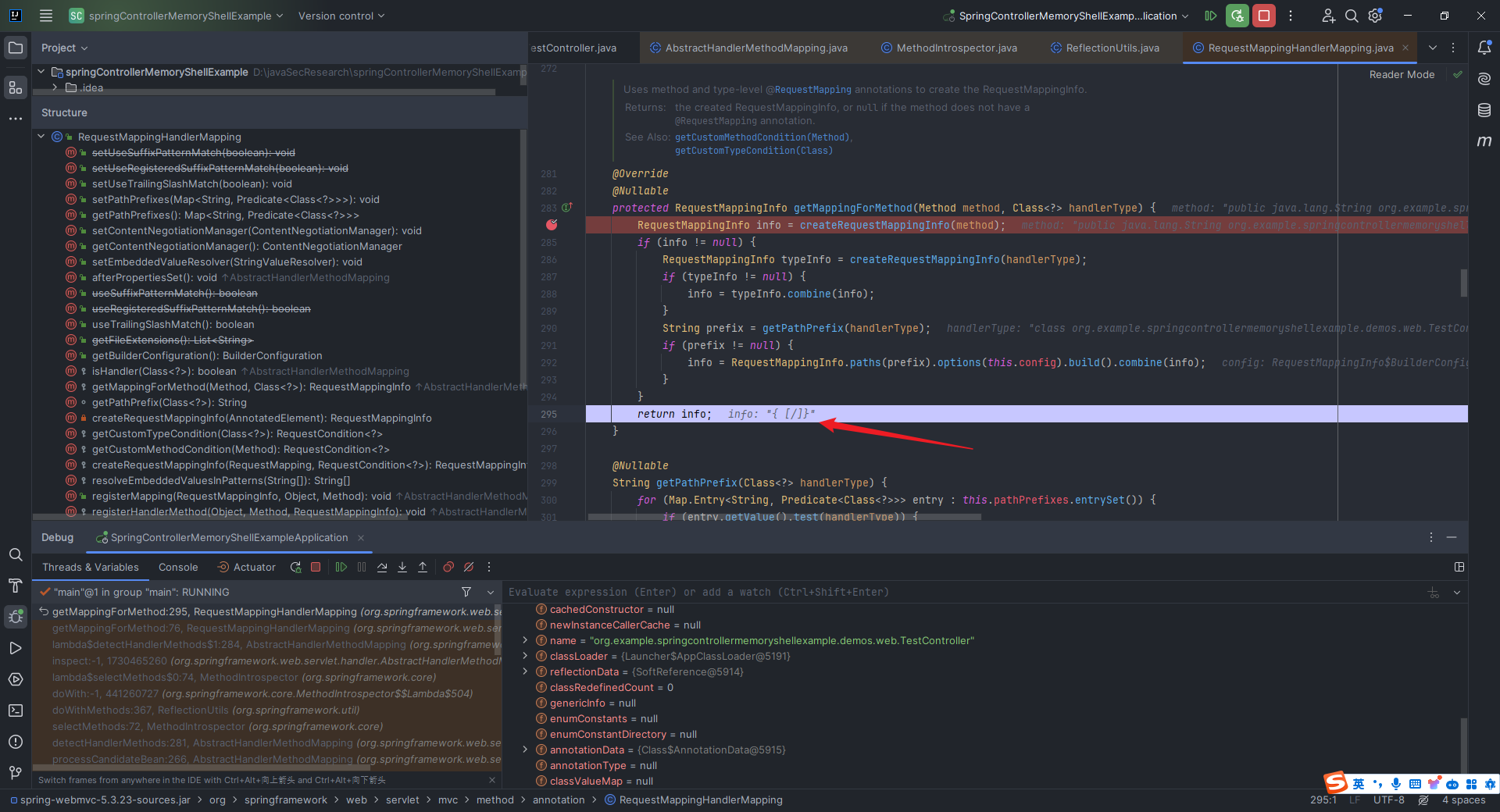
Task: Switch to Console tab in debugger
Action: (178, 568)
